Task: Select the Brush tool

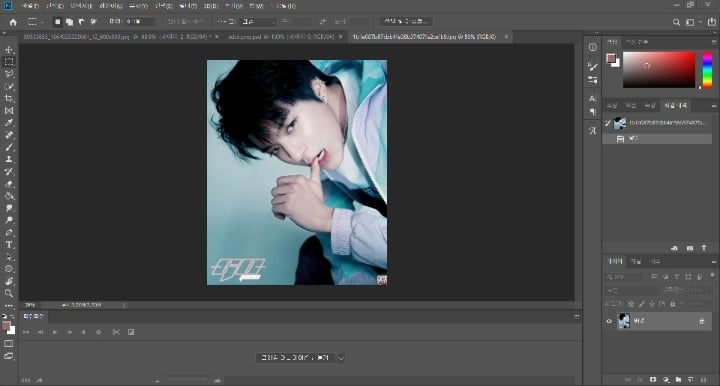Action: 9,147
